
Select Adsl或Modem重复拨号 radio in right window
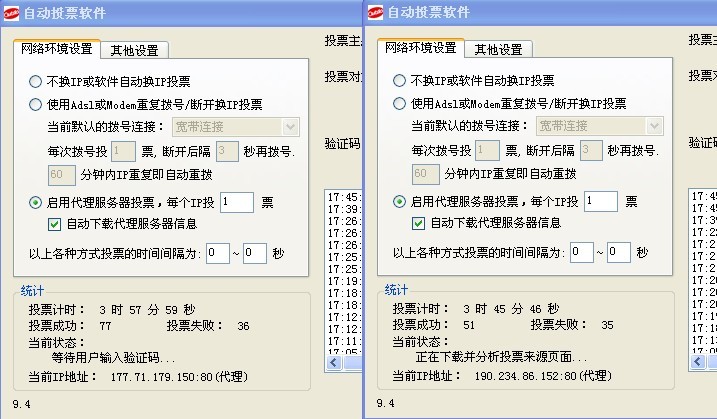(x=400, y=103)
